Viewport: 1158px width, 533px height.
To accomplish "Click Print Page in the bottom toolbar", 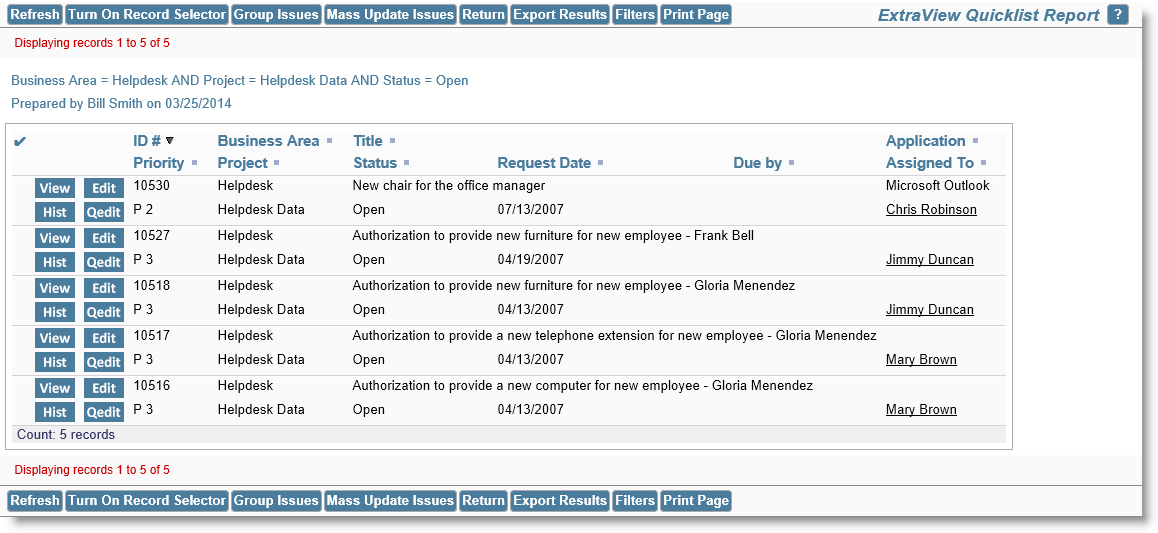I will (x=696, y=501).
